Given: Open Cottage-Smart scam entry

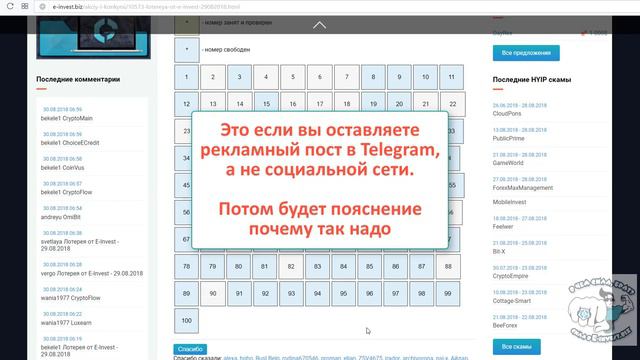Looking at the screenshot, I should coord(512,301).
